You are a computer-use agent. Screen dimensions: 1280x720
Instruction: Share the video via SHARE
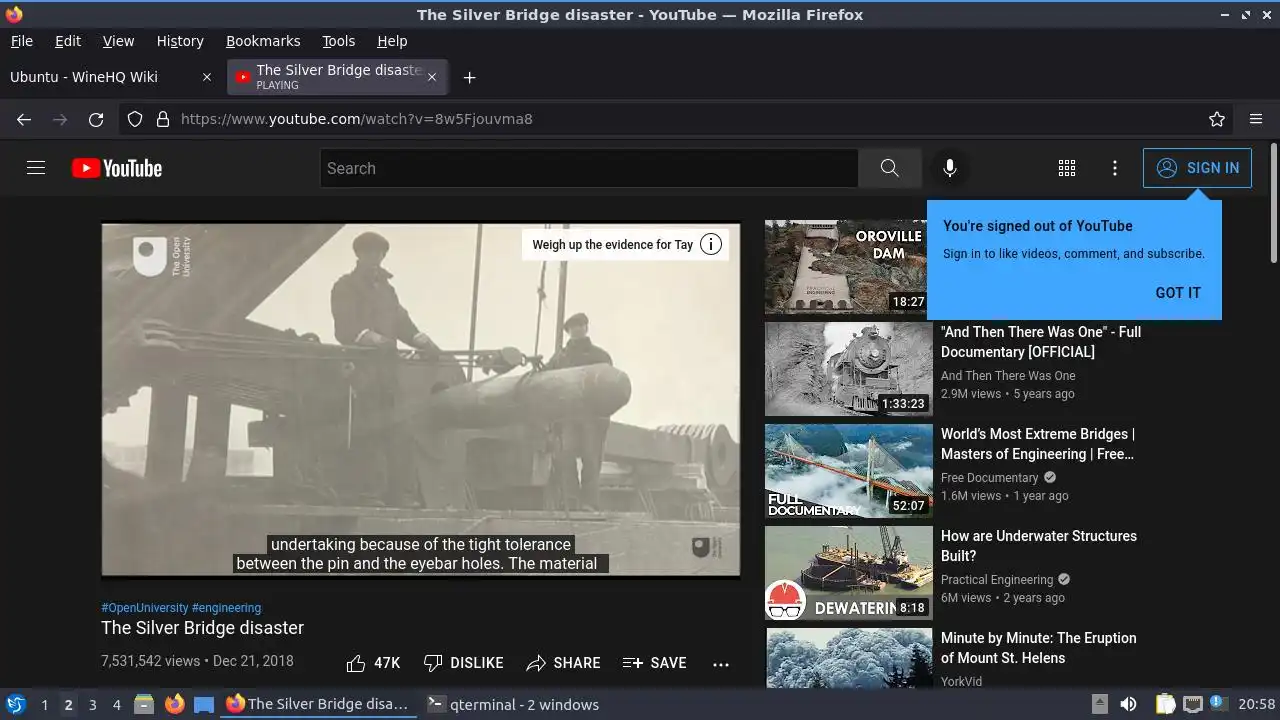563,663
